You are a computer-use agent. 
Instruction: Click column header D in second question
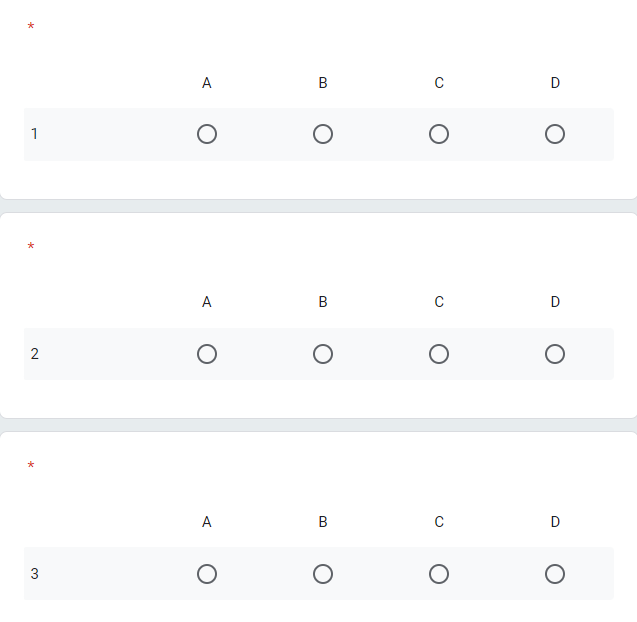555,302
